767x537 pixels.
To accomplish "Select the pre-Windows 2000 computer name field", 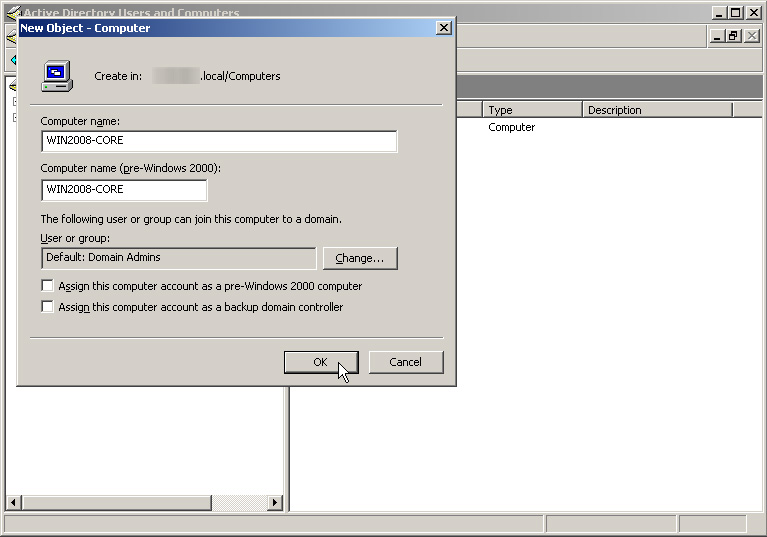I will 124,190.
